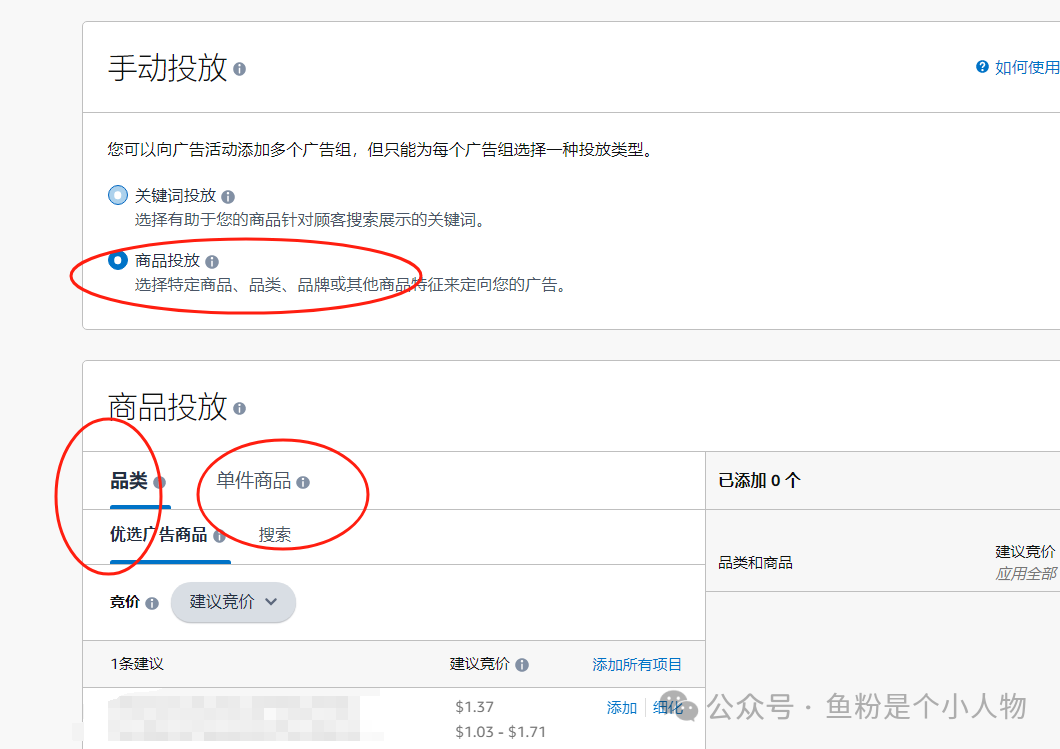
Task: Open the 搜索 sub-tab
Action: tap(274, 535)
